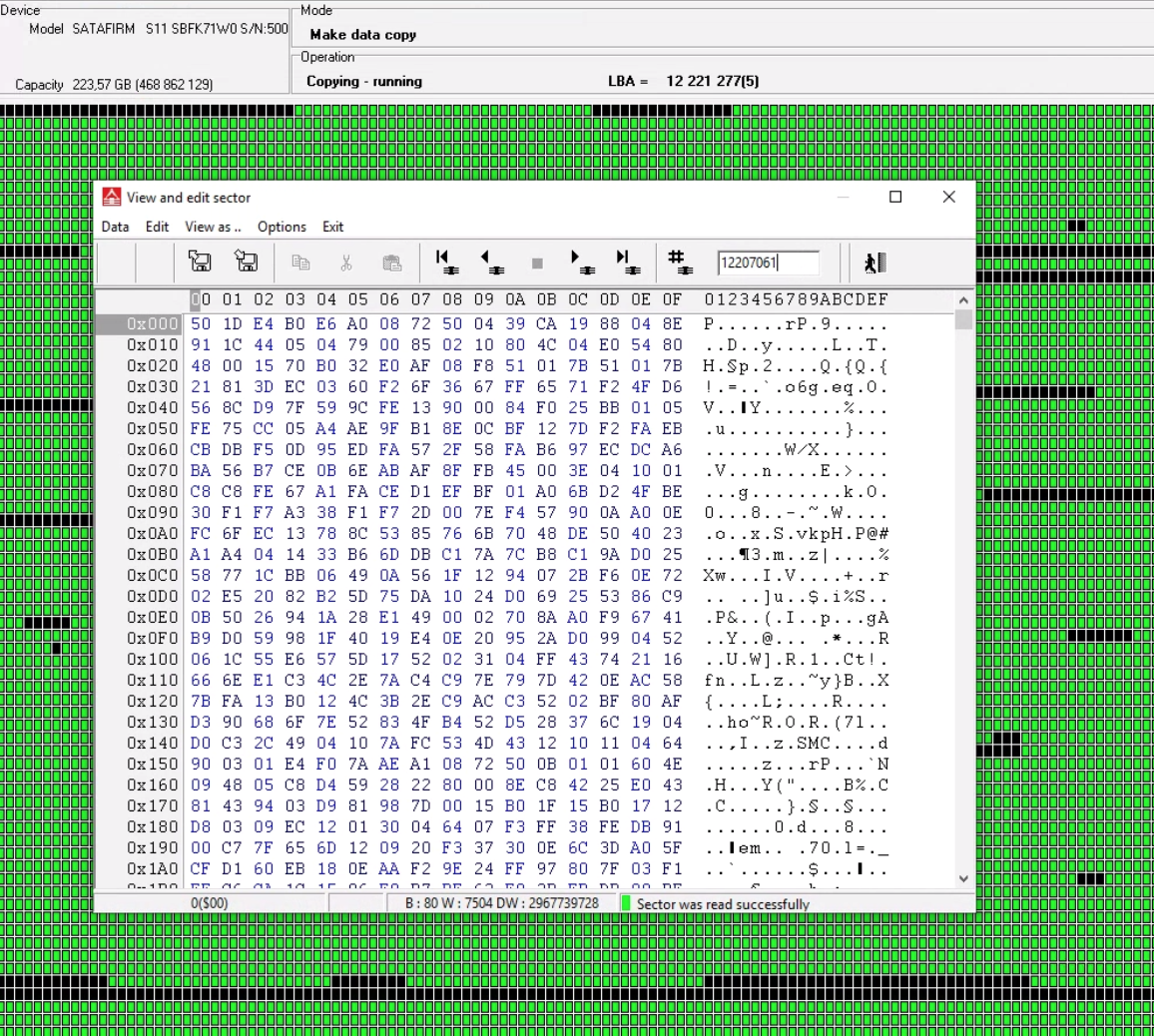
Task: Click the LBA value 12 221 277(5)
Action: click(713, 81)
